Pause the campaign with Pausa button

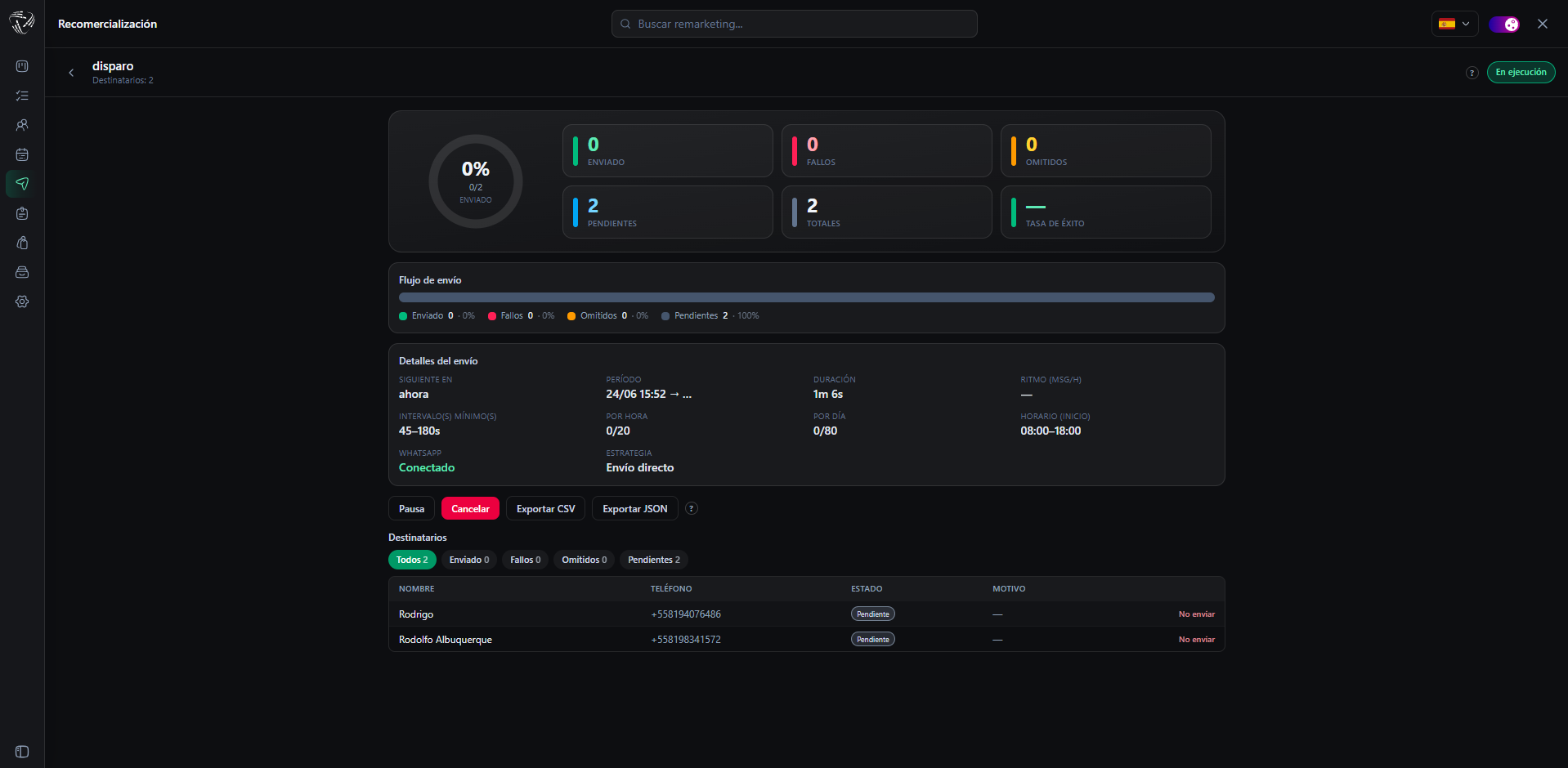point(411,508)
